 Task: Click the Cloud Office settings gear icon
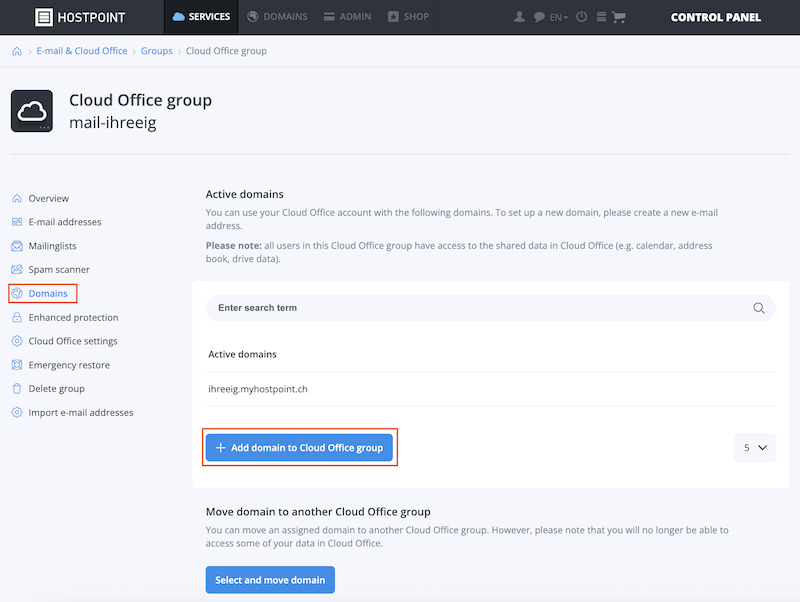17,341
